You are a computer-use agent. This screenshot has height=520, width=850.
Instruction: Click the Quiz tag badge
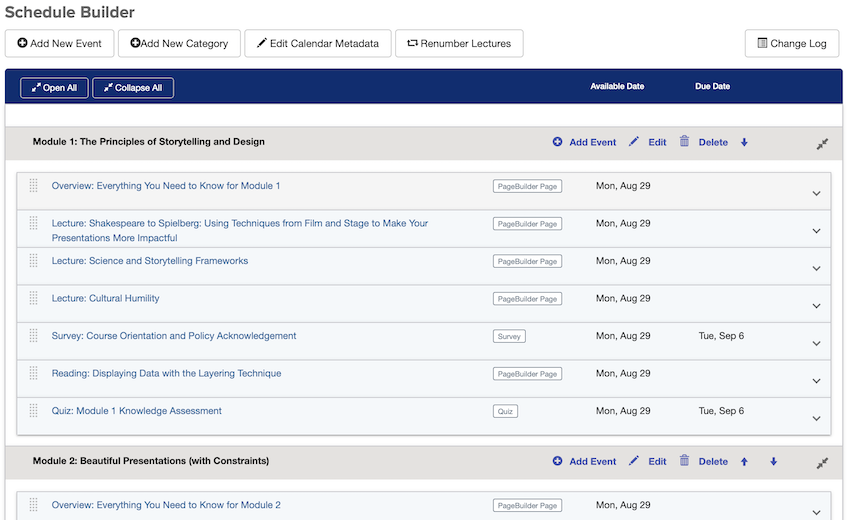click(505, 411)
